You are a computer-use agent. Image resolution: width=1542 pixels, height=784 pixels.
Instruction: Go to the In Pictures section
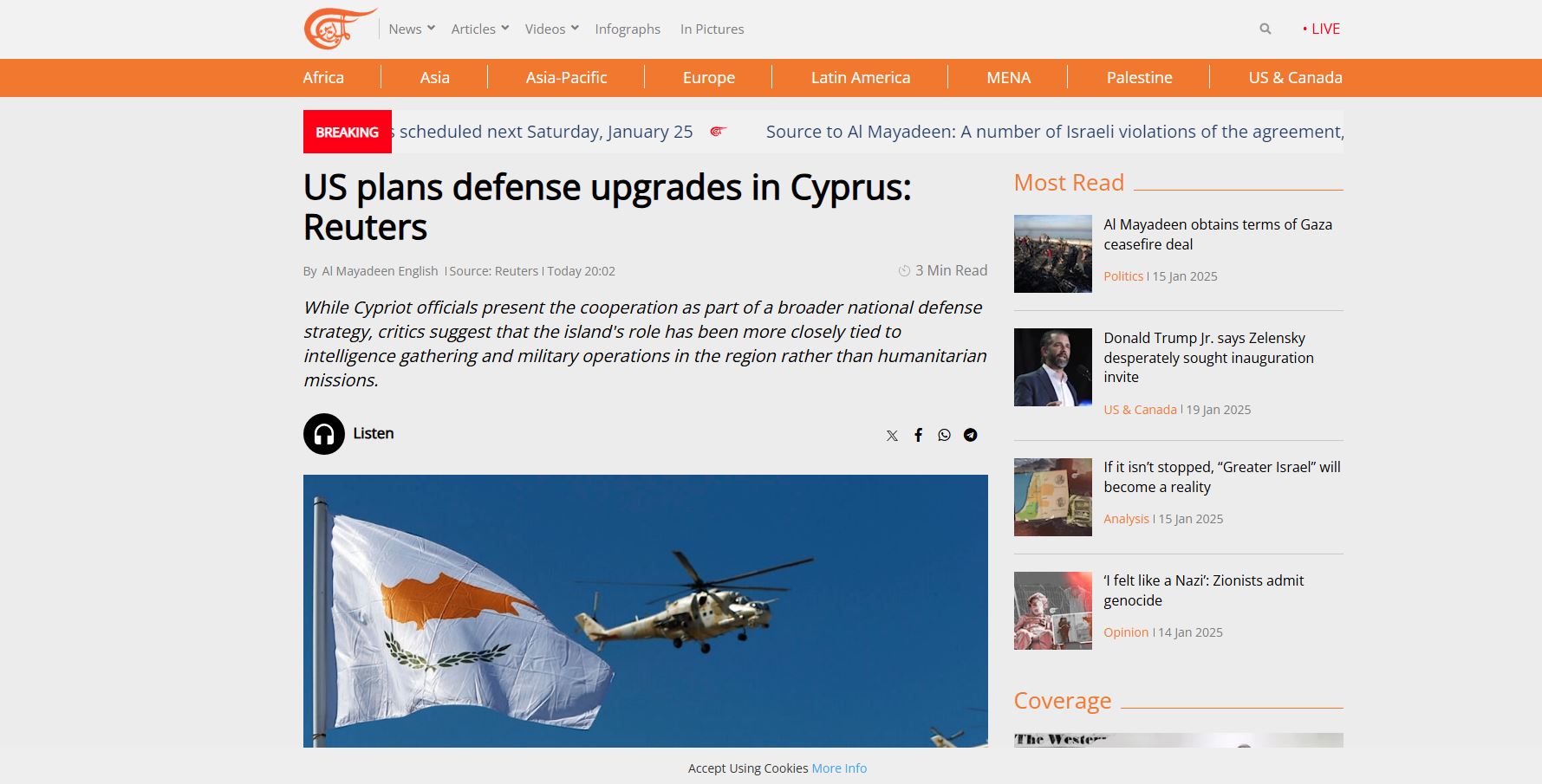(x=712, y=29)
